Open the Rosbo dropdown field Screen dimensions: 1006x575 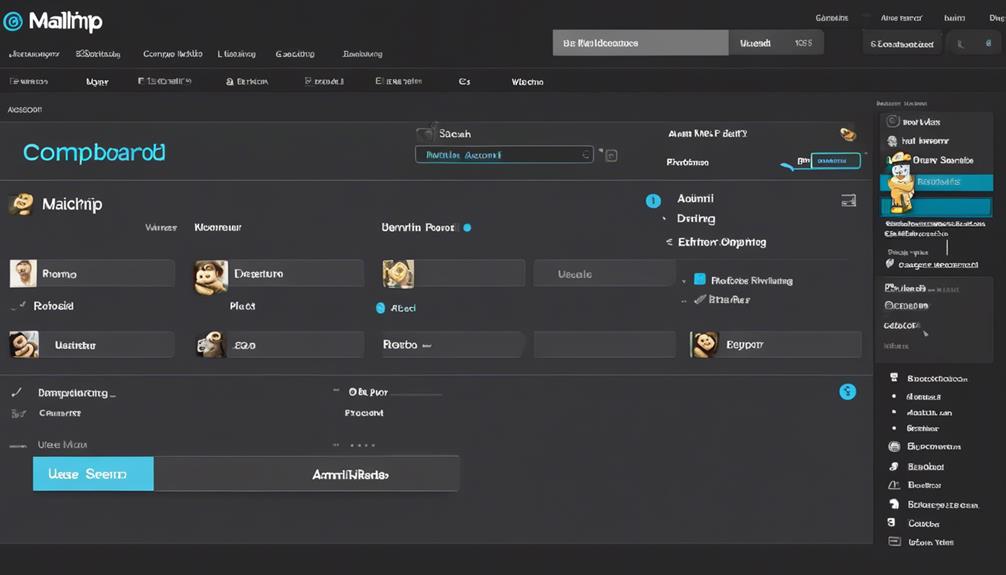(453, 345)
